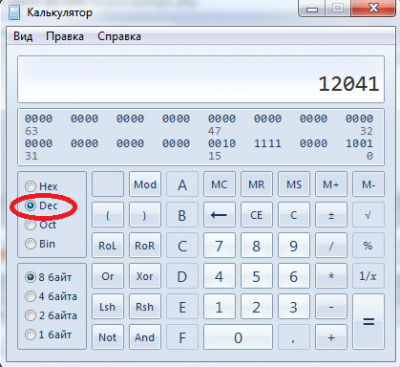Click the square root button
This screenshot has height=367, width=400.
(368, 215)
